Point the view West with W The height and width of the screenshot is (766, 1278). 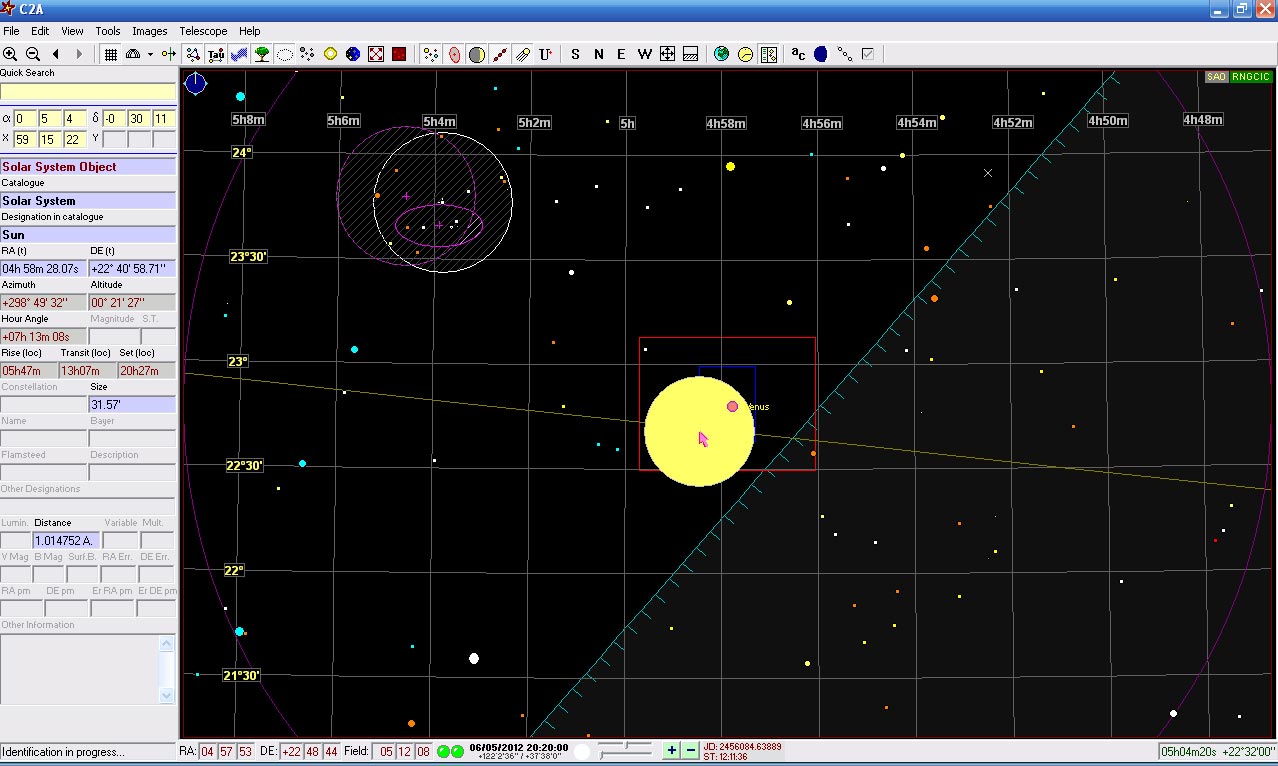point(645,54)
